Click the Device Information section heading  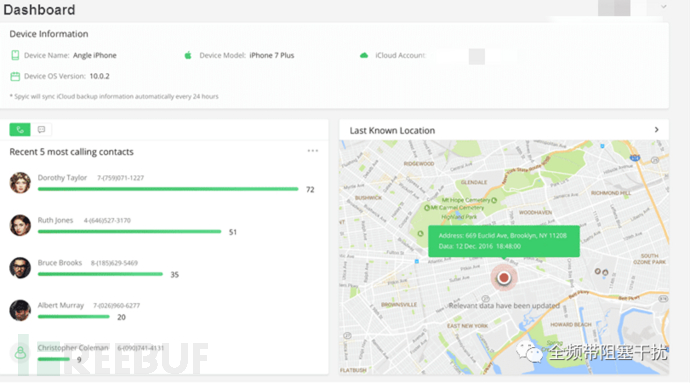[49, 34]
